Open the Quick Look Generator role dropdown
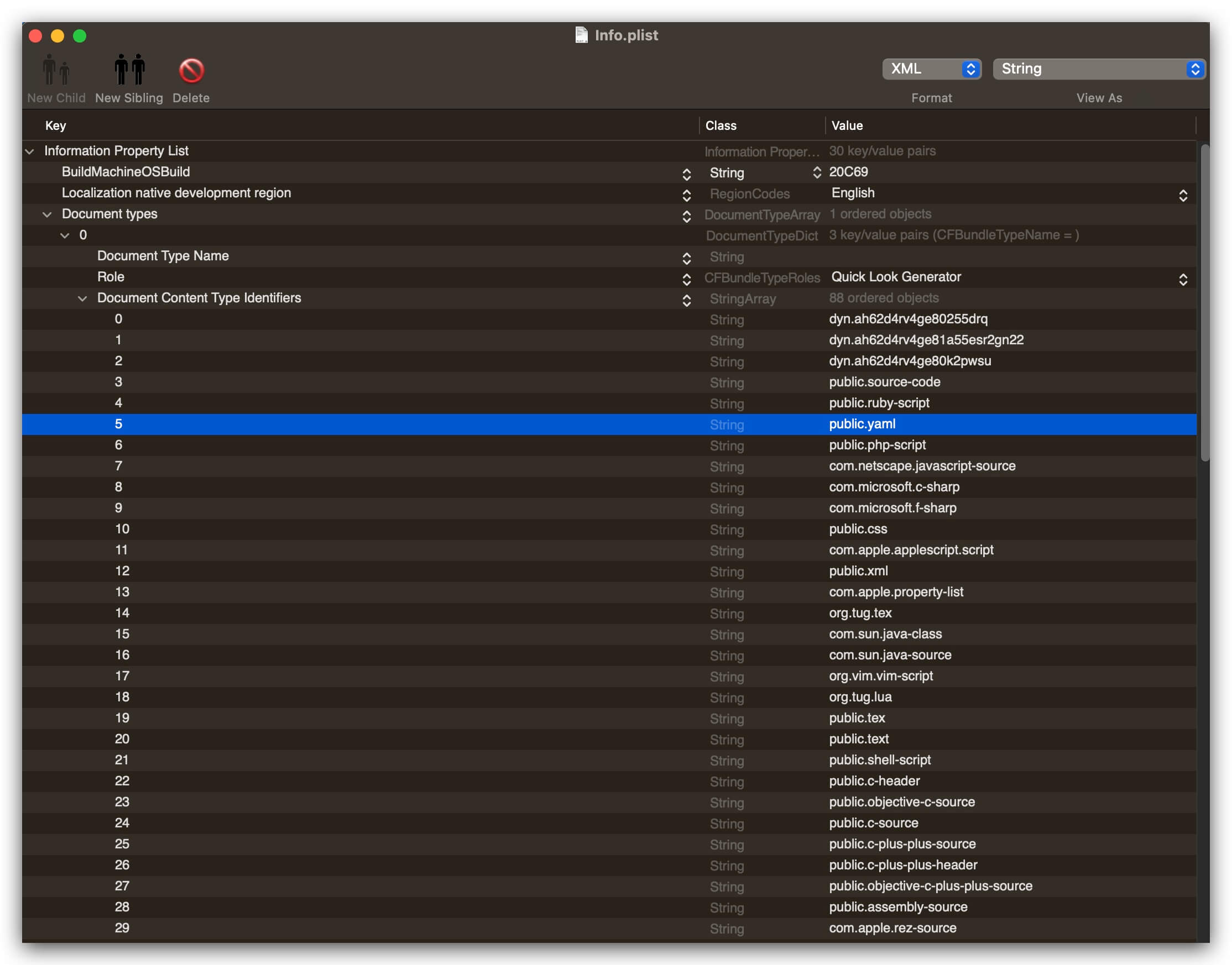Screen dimensions: 1232x965 point(1184,278)
